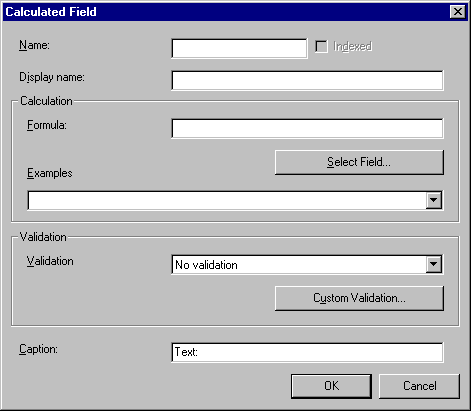Viewport: 471px width, 411px height.
Task: Click the Name: label
Action: (34, 45)
